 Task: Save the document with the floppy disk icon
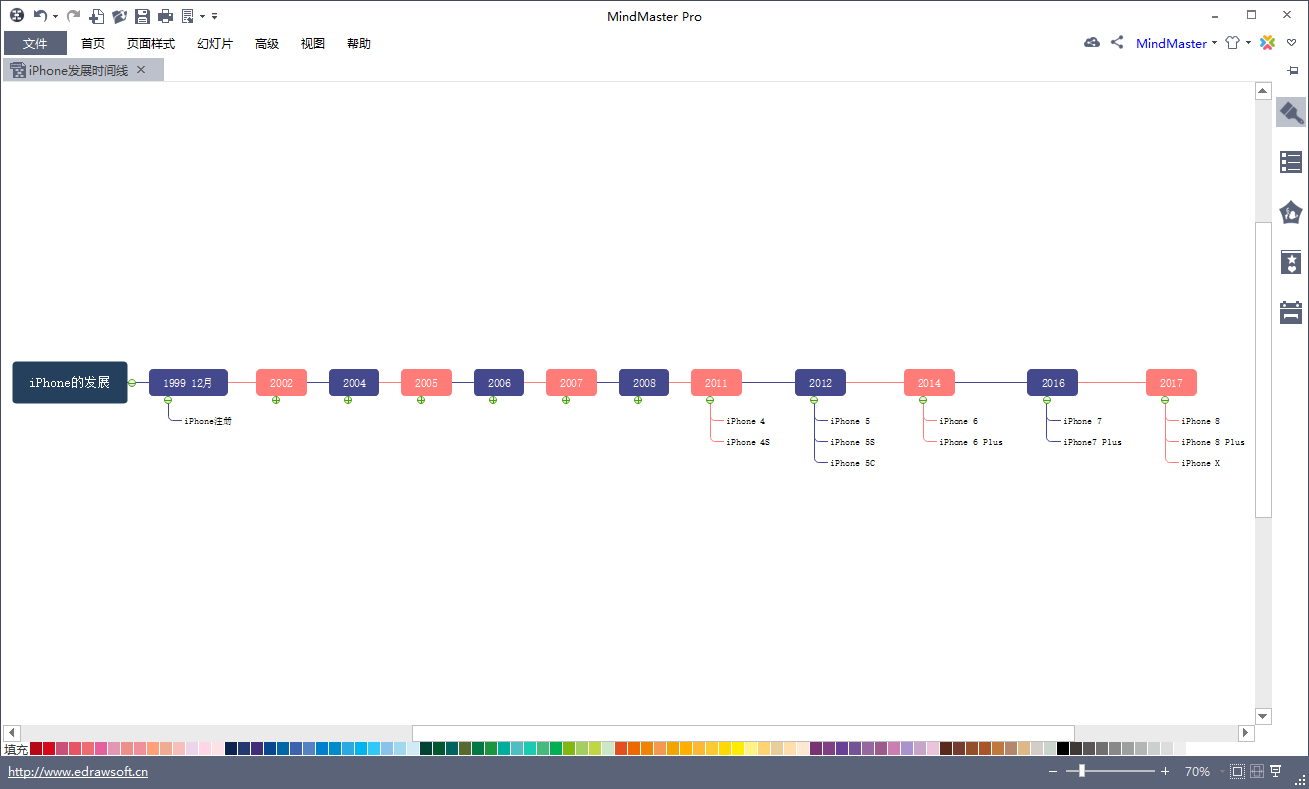pyautogui.click(x=142, y=16)
